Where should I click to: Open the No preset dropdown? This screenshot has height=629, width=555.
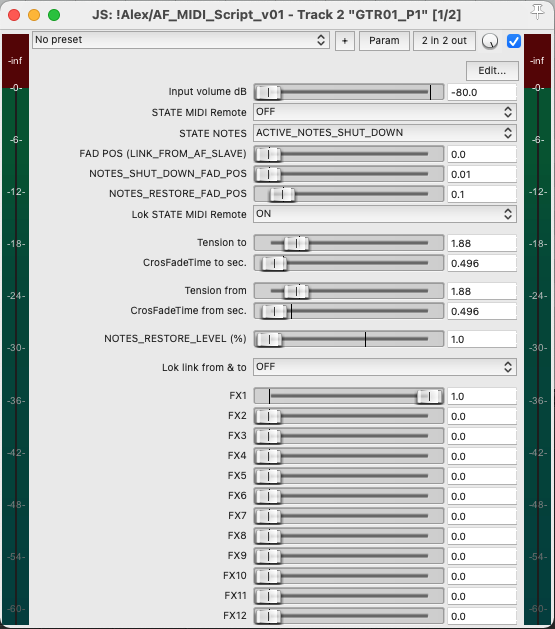tap(180, 40)
